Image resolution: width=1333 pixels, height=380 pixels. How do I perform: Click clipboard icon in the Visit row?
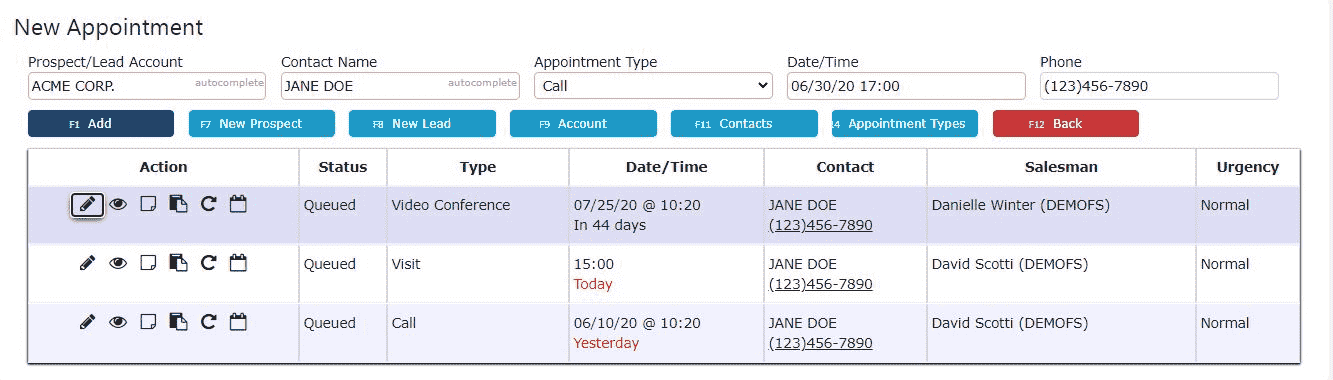point(178,264)
